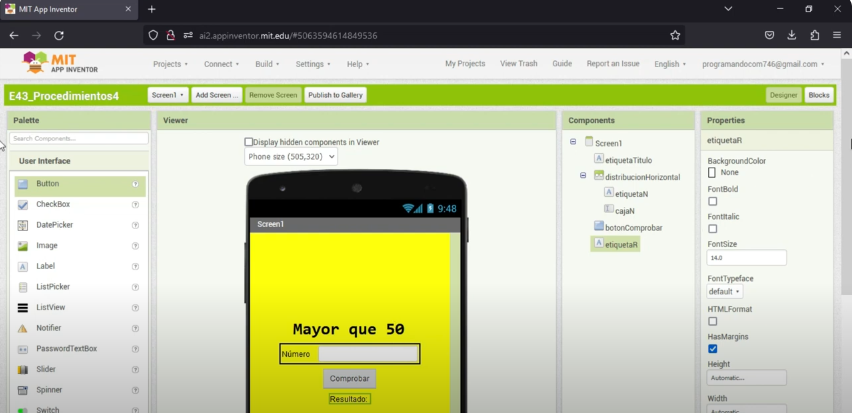Enable the HTMLFormat checkbox
This screenshot has height=413, width=852.
coord(712,321)
